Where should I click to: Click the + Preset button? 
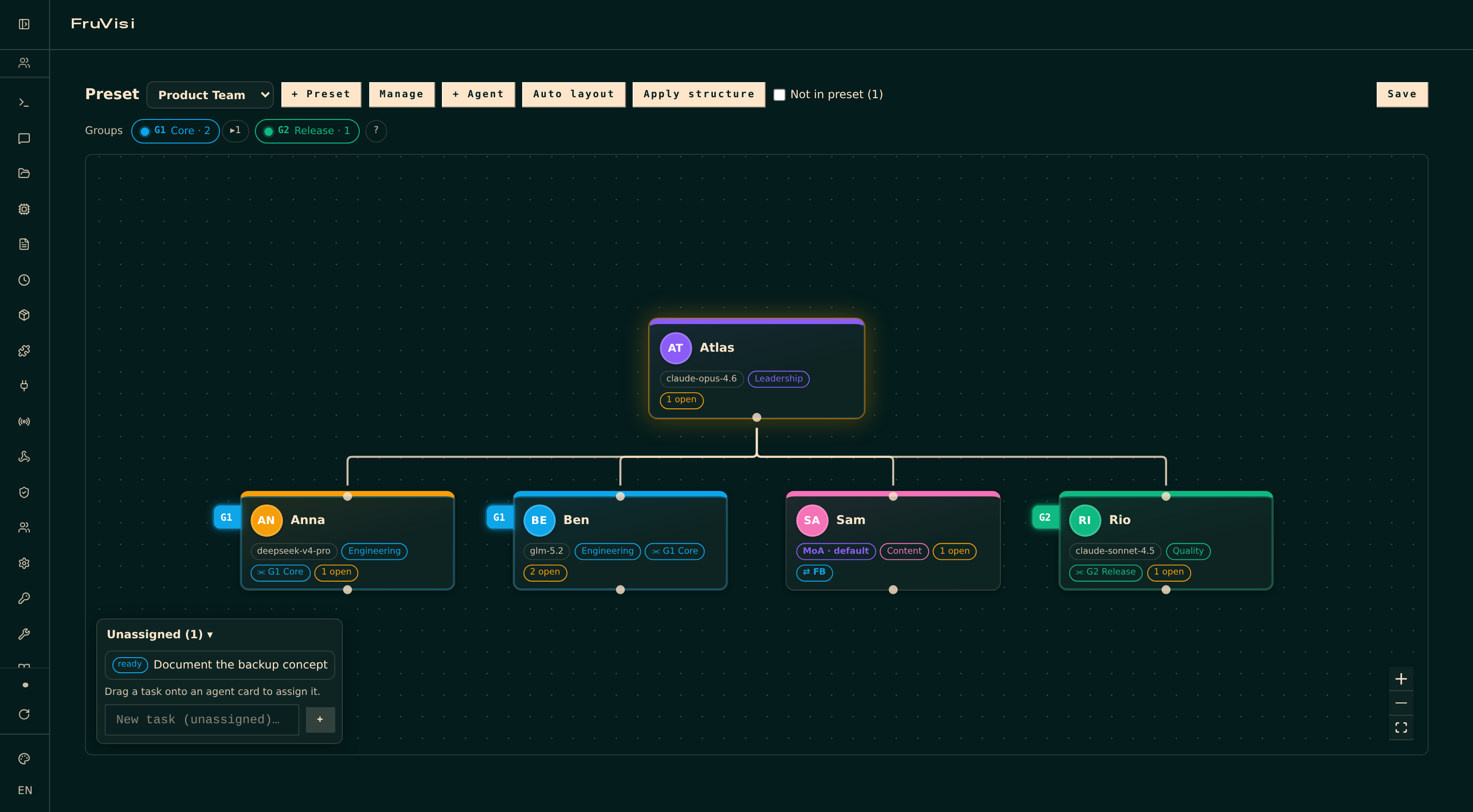tap(321, 94)
